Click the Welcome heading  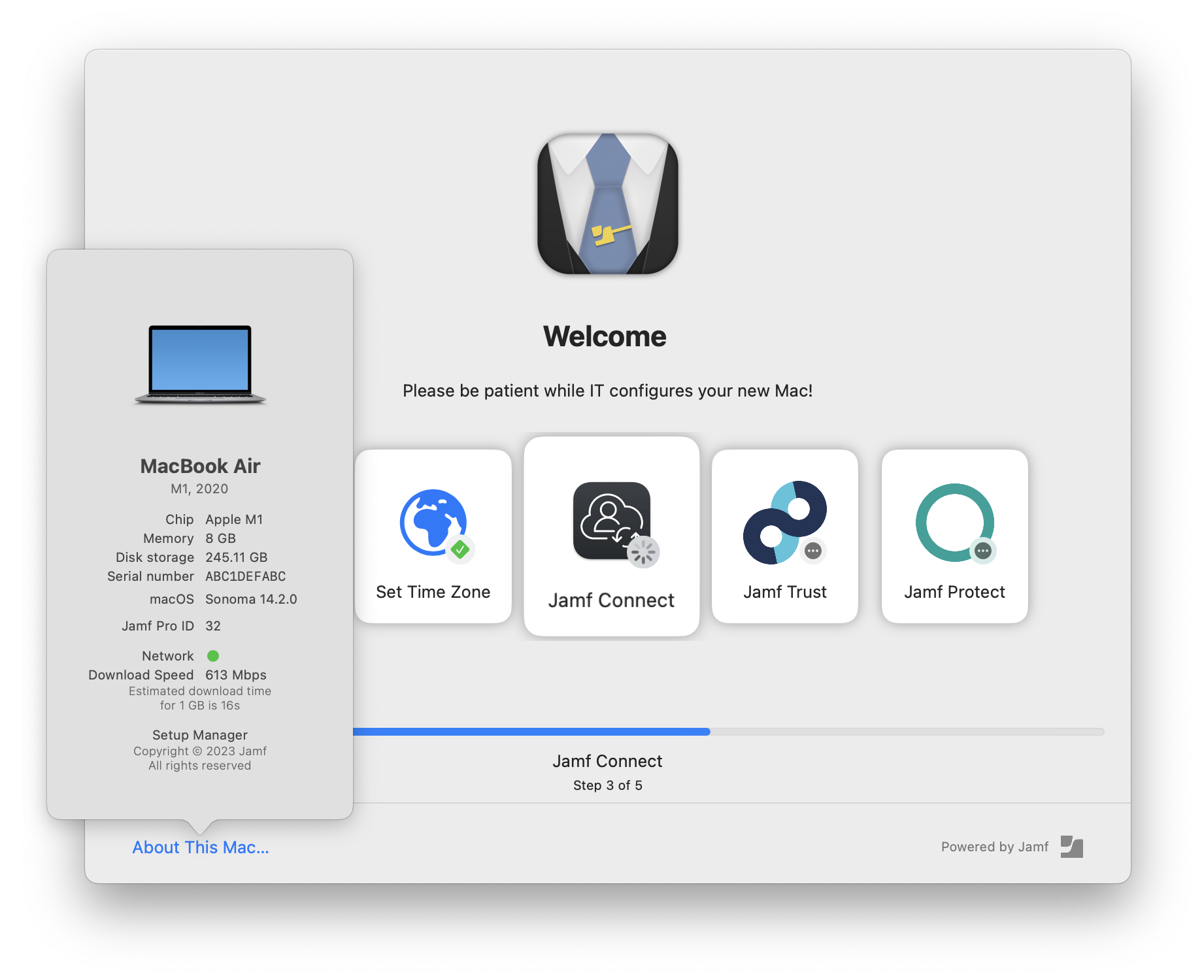[605, 336]
